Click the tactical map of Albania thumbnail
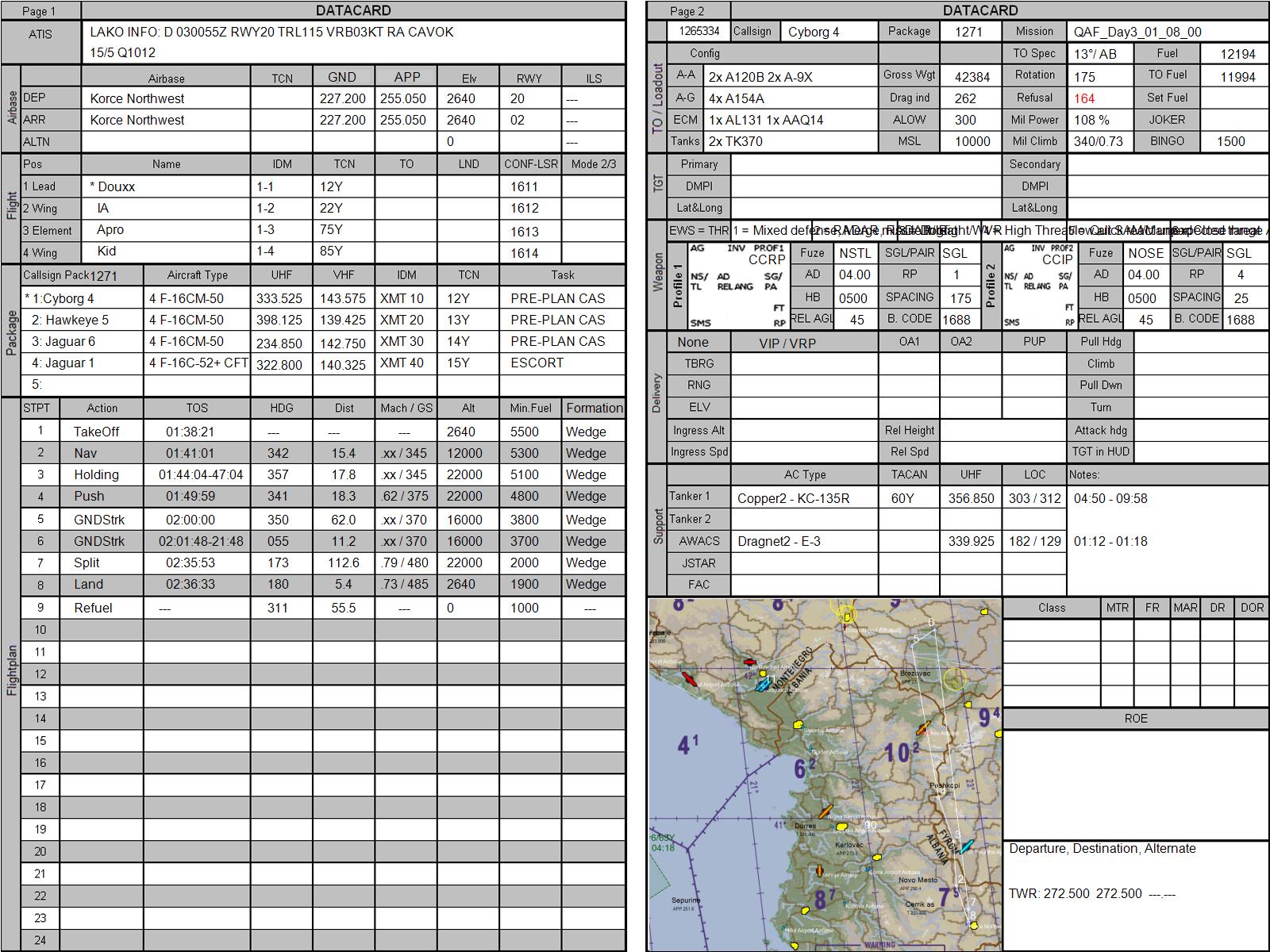The height and width of the screenshot is (952, 1270). tap(825, 775)
